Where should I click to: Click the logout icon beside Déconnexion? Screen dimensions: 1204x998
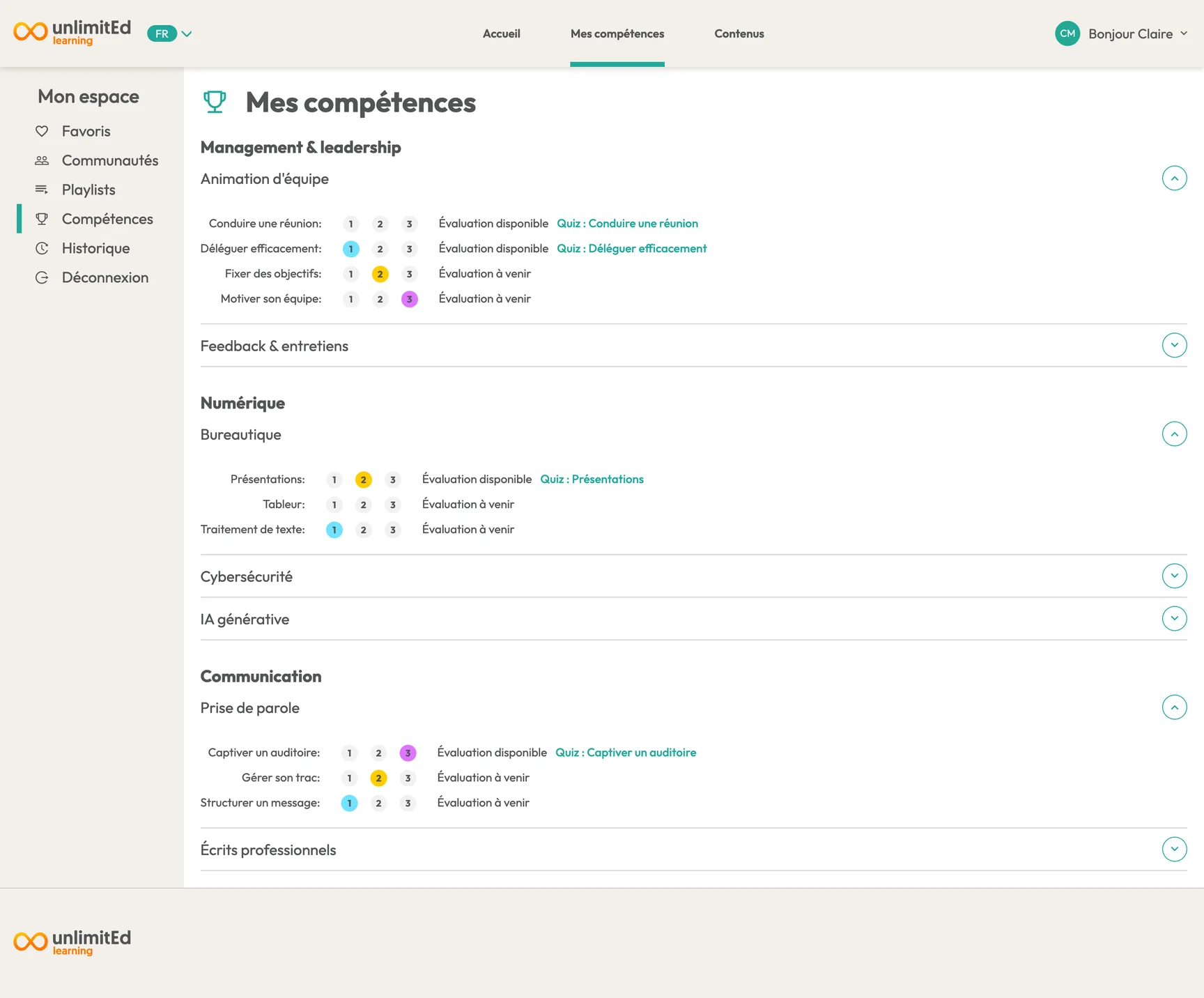click(42, 277)
